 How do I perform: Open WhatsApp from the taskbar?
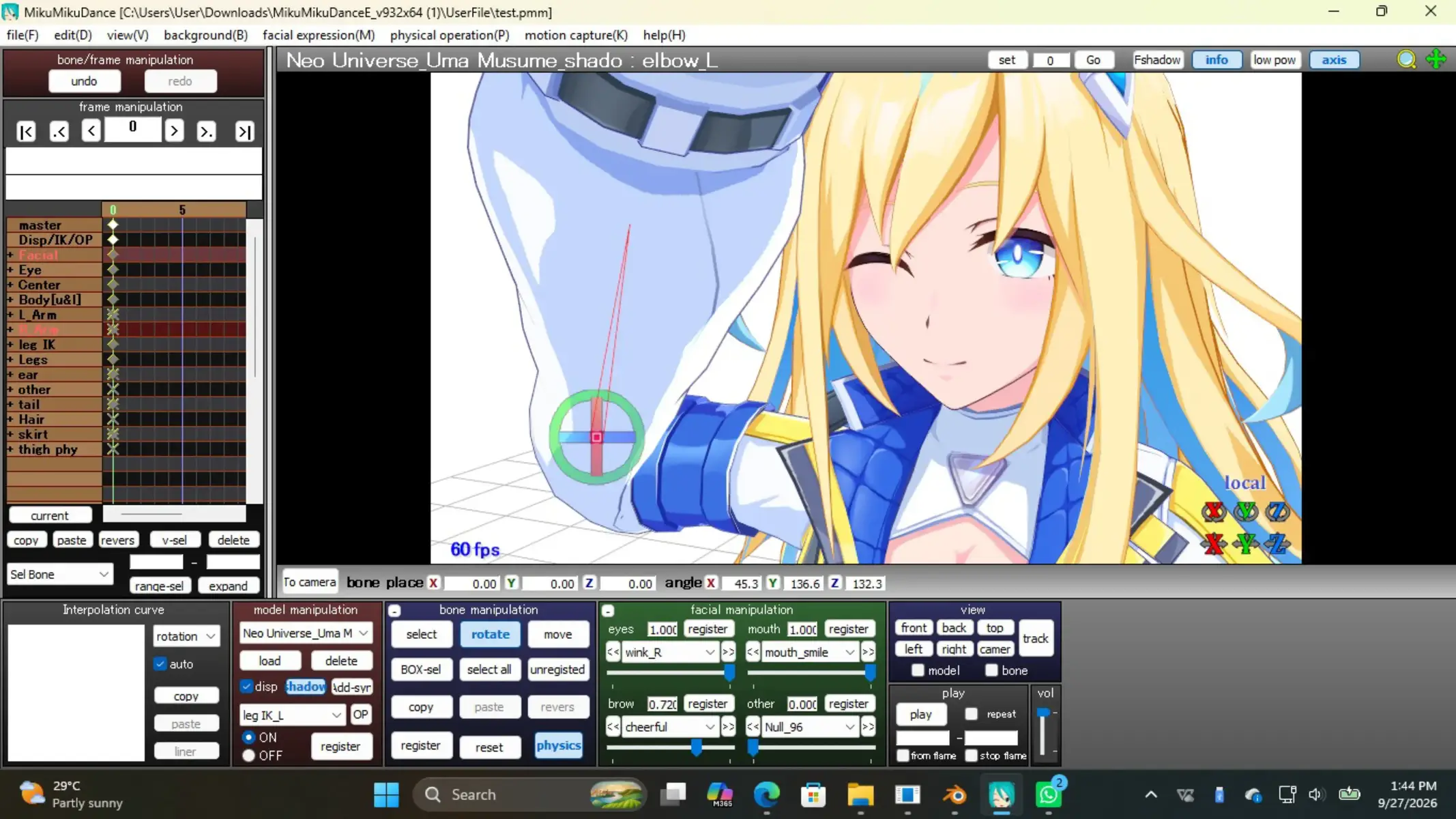(1049, 795)
